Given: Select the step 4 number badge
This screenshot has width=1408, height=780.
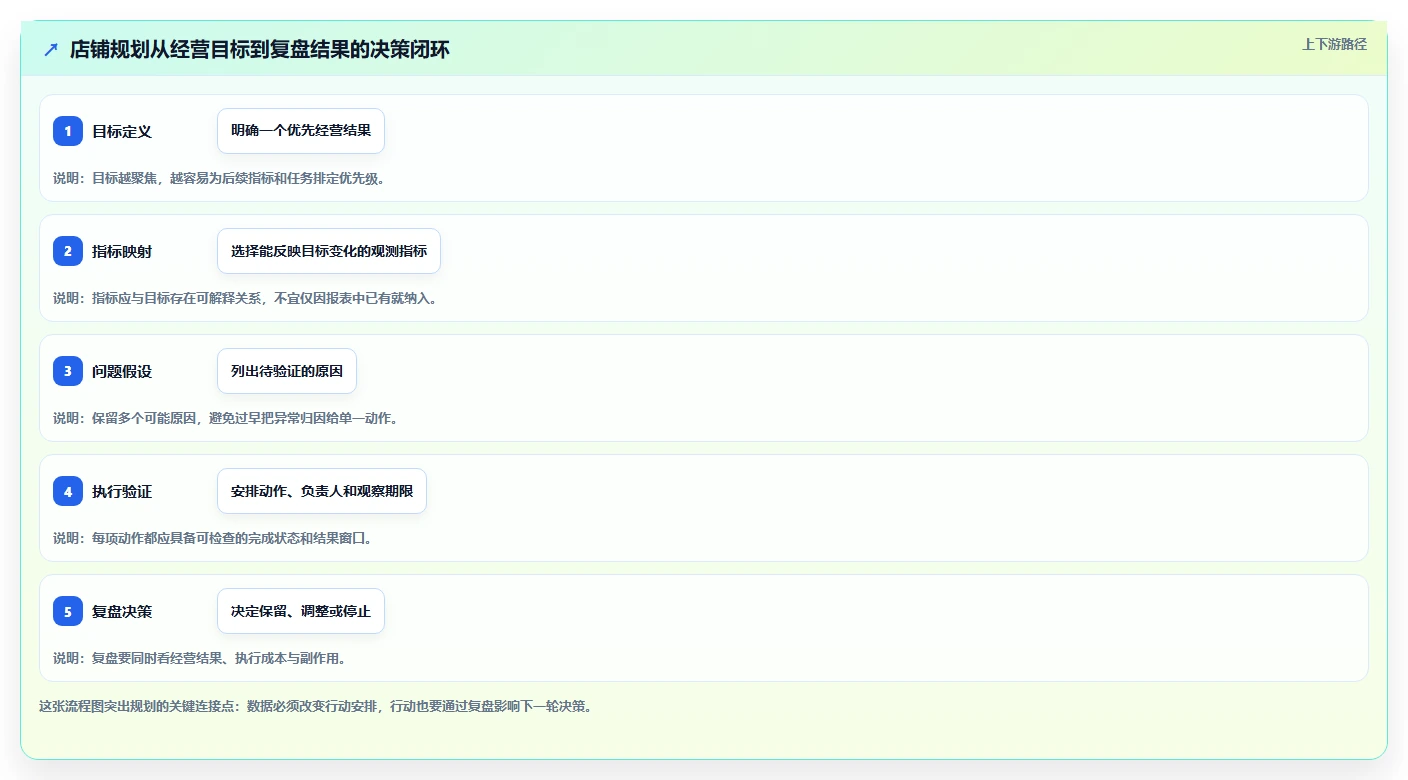Looking at the screenshot, I should (x=68, y=491).
